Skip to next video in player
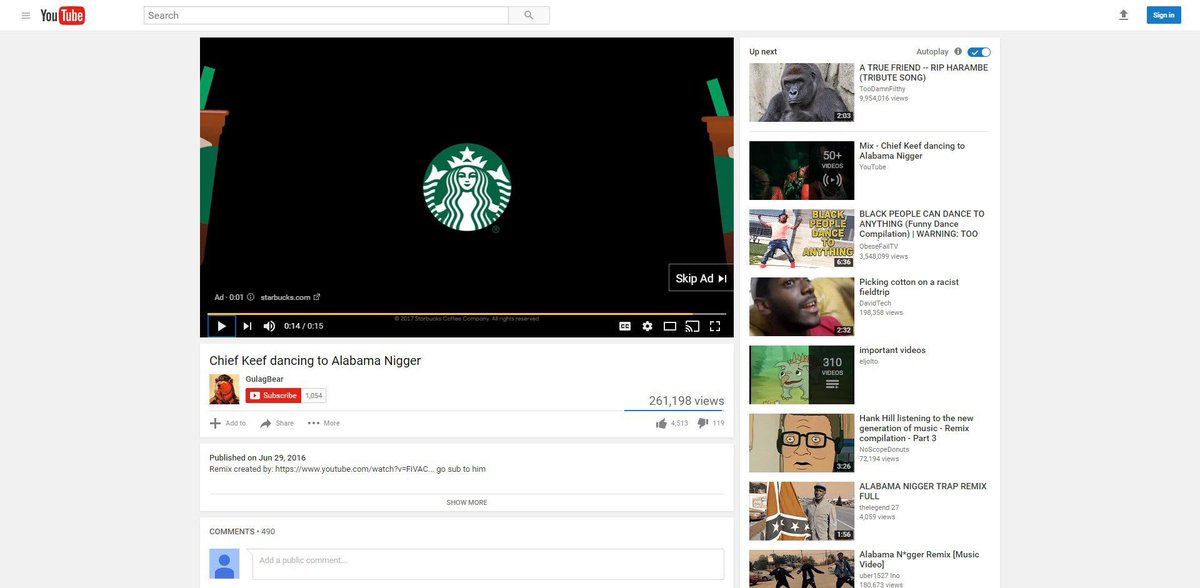This screenshot has height=588, width=1200. 247,326
